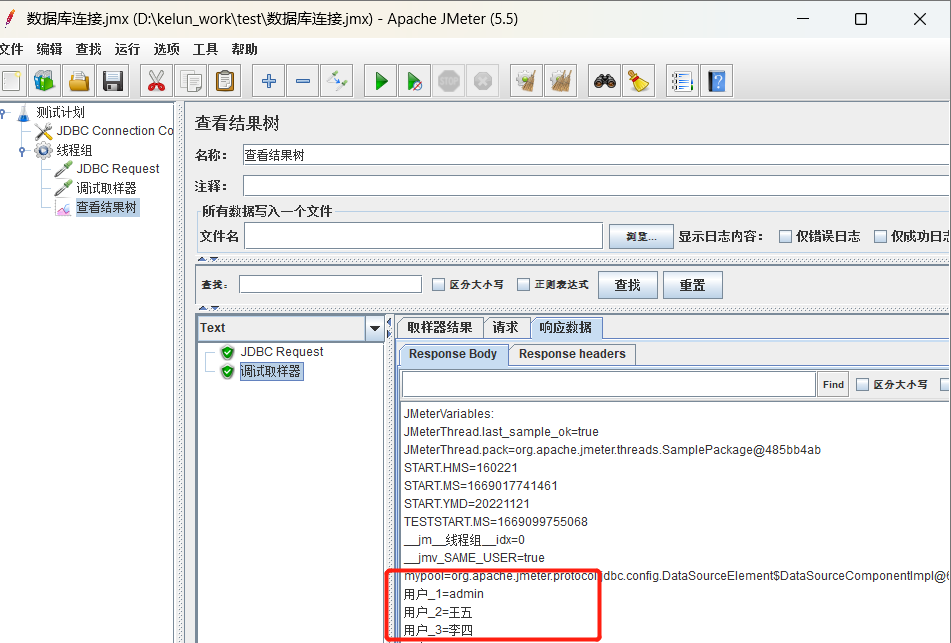Open the 文件 menu

pyautogui.click(x=11, y=49)
